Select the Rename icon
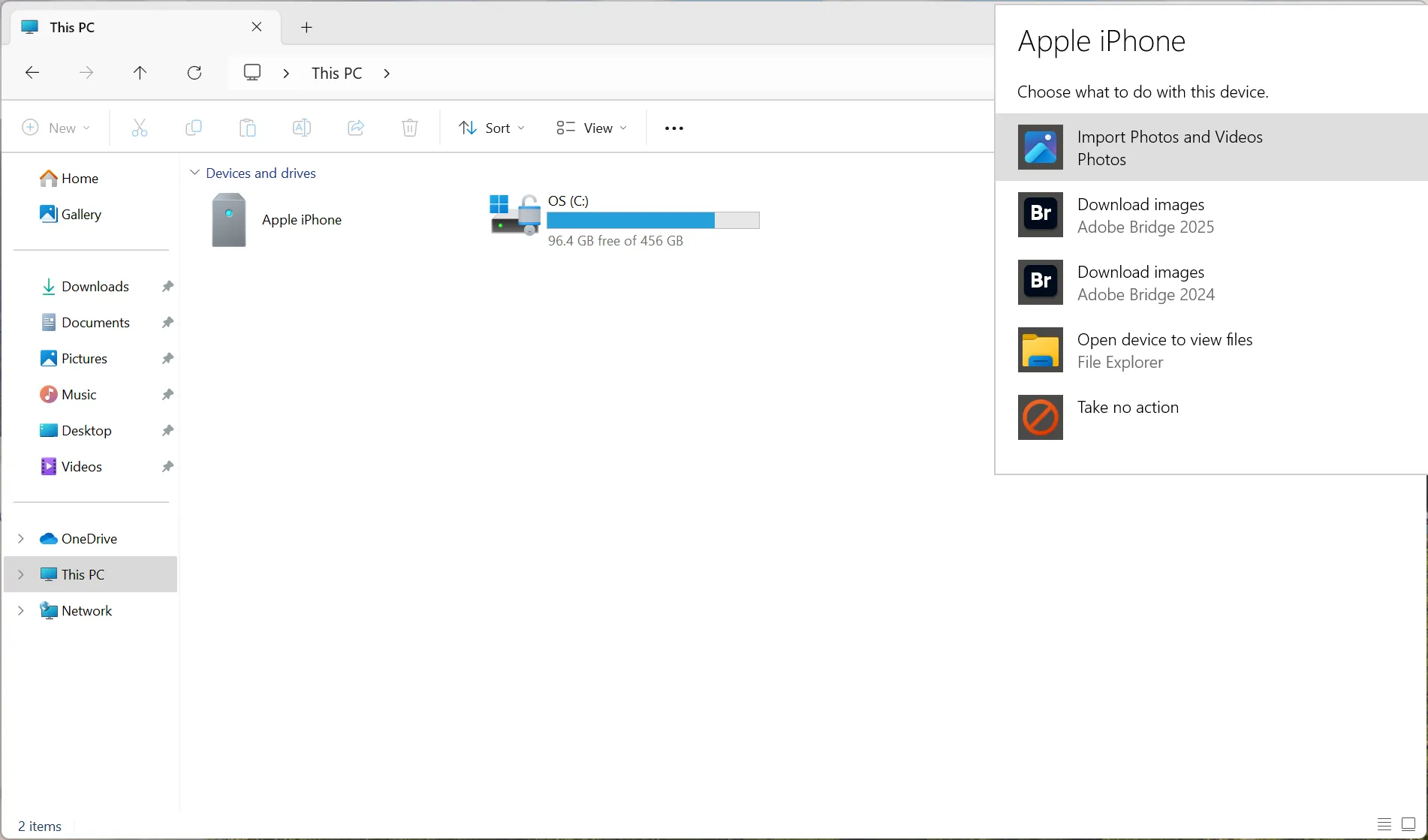Image resolution: width=1428 pixels, height=840 pixels. point(301,128)
